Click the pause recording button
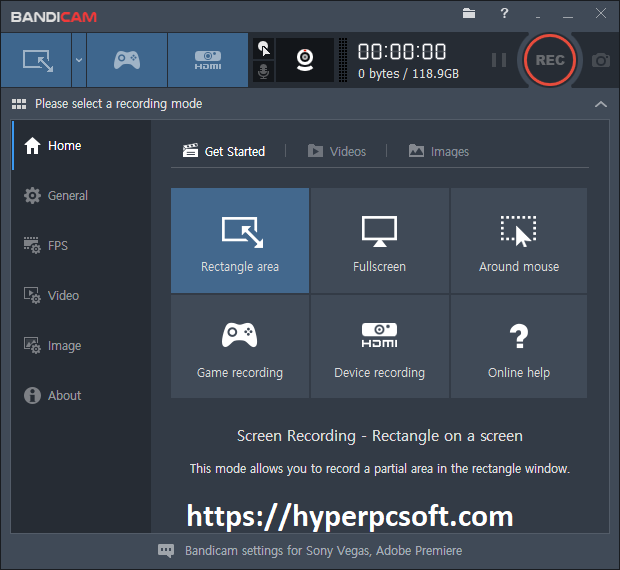620x570 pixels. tap(499, 60)
